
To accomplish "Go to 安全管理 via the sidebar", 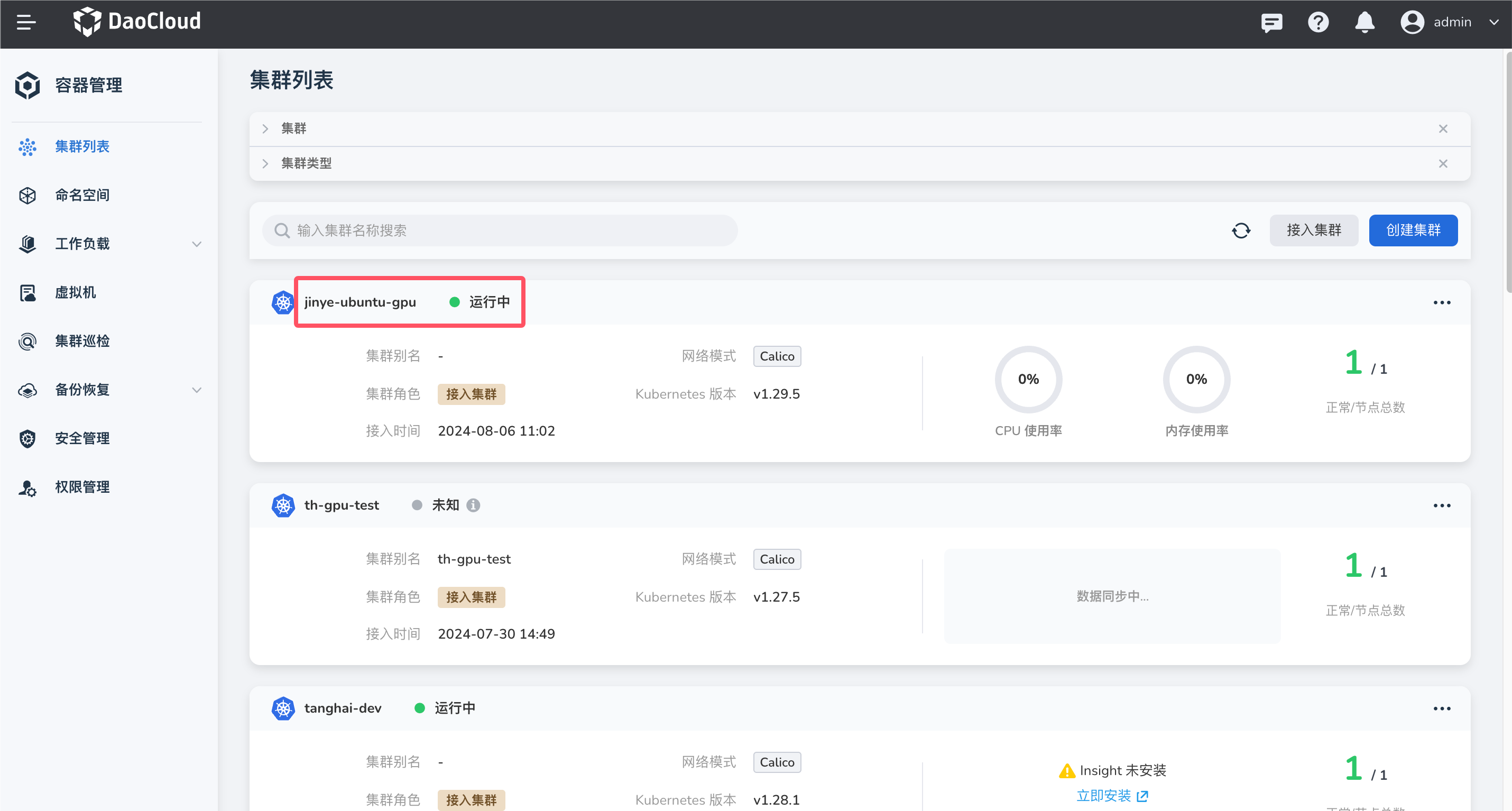I will [x=81, y=438].
